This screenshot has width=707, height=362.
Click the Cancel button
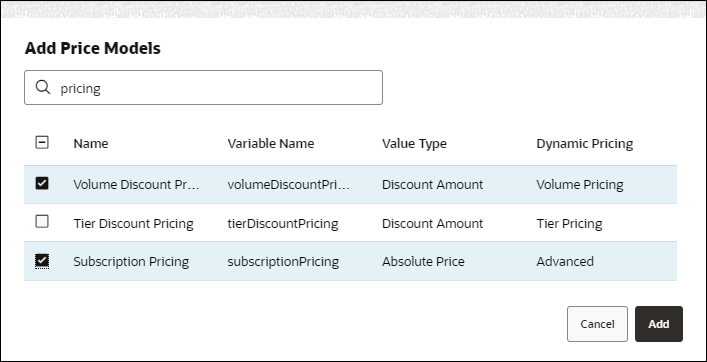pos(597,324)
